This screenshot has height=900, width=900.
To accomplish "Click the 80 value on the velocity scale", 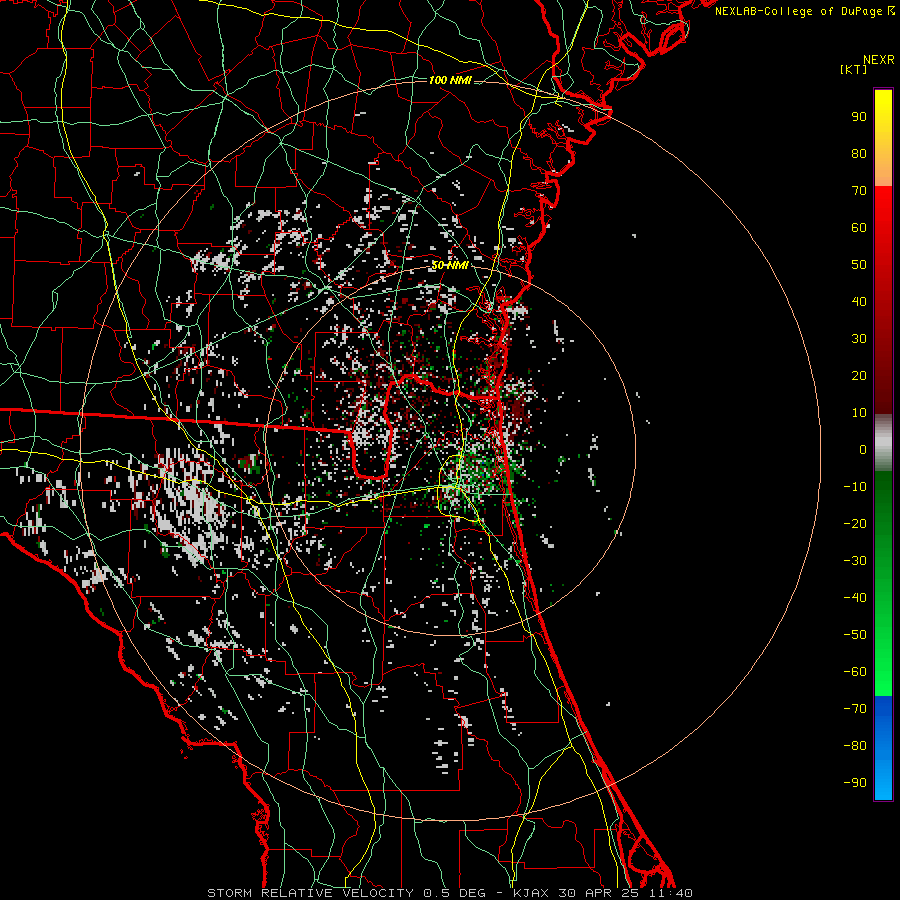I will 859,153.
